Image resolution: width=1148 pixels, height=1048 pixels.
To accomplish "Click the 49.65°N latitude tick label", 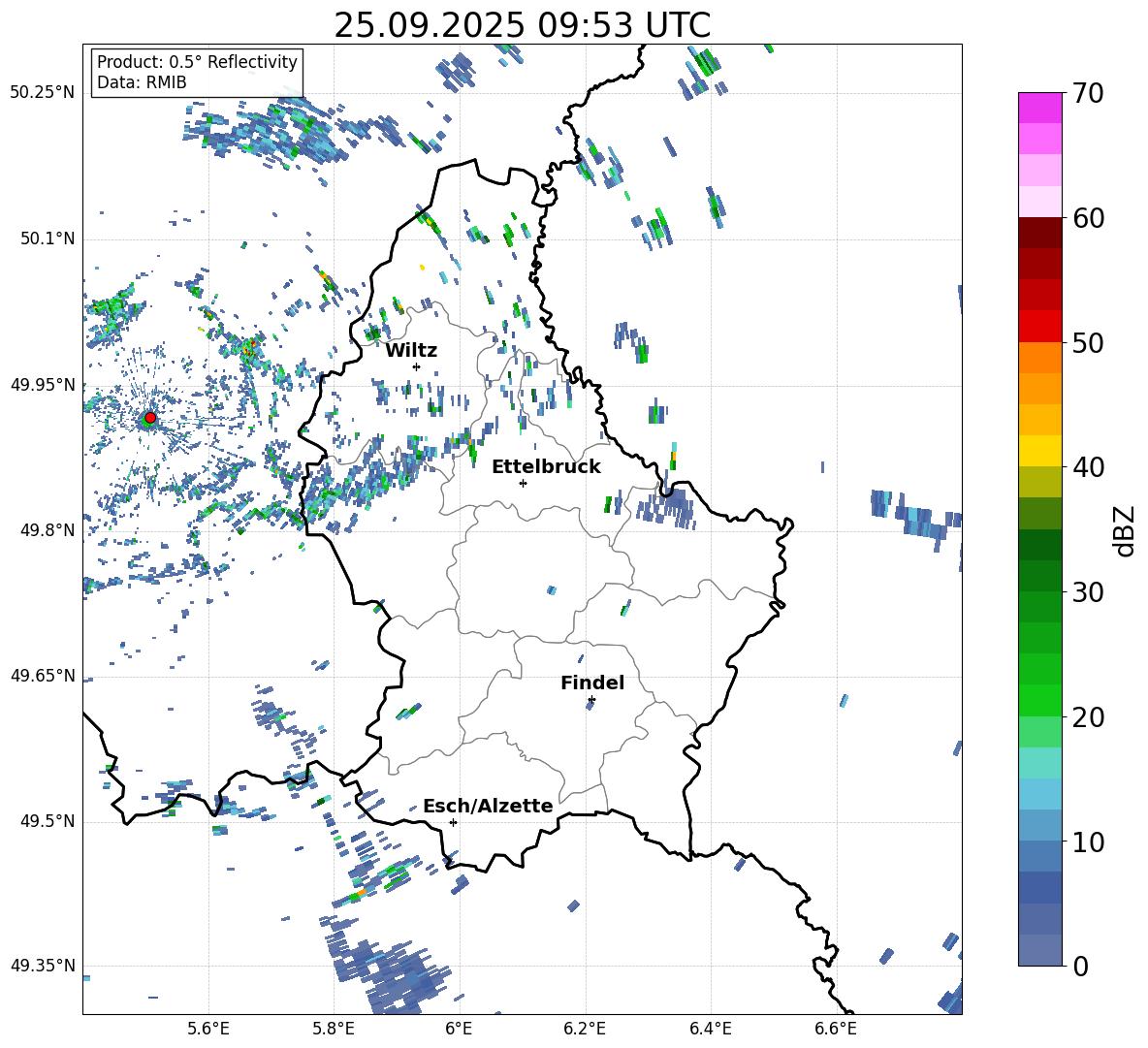I will (x=43, y=675).
